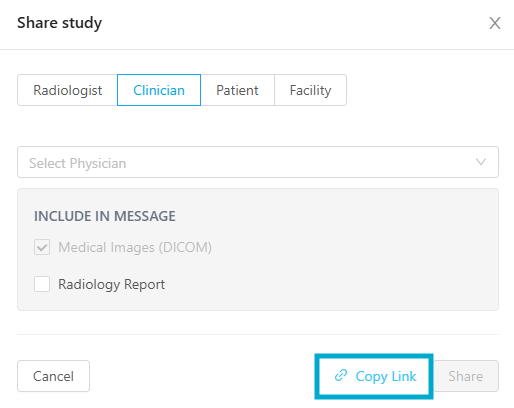The image size is (514, 408).
Task: Click the Share study dialog title
Action: pos(60,23)
